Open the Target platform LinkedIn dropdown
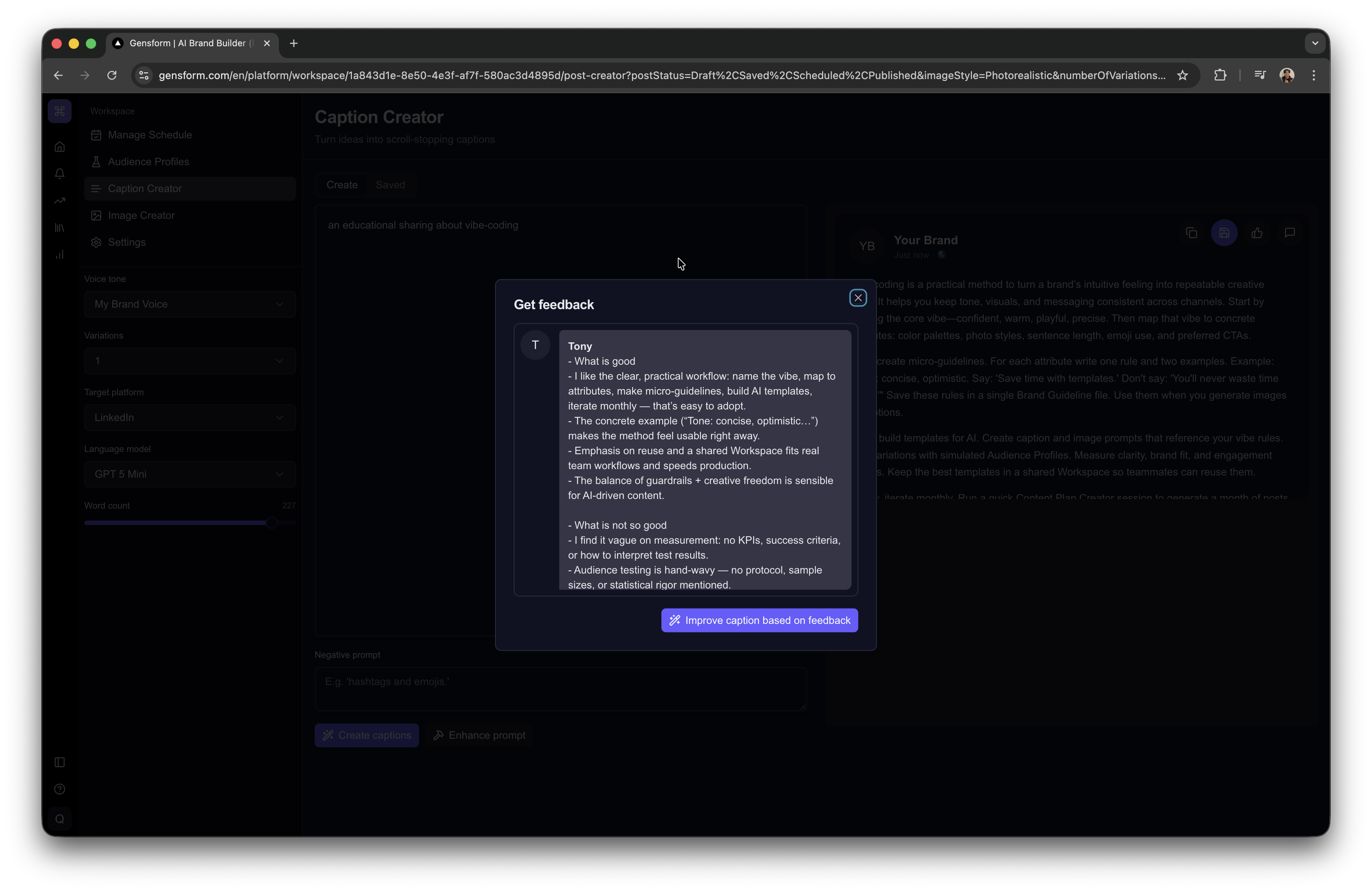This screenshot has height=892, width=1372. (x=189, y=417)
